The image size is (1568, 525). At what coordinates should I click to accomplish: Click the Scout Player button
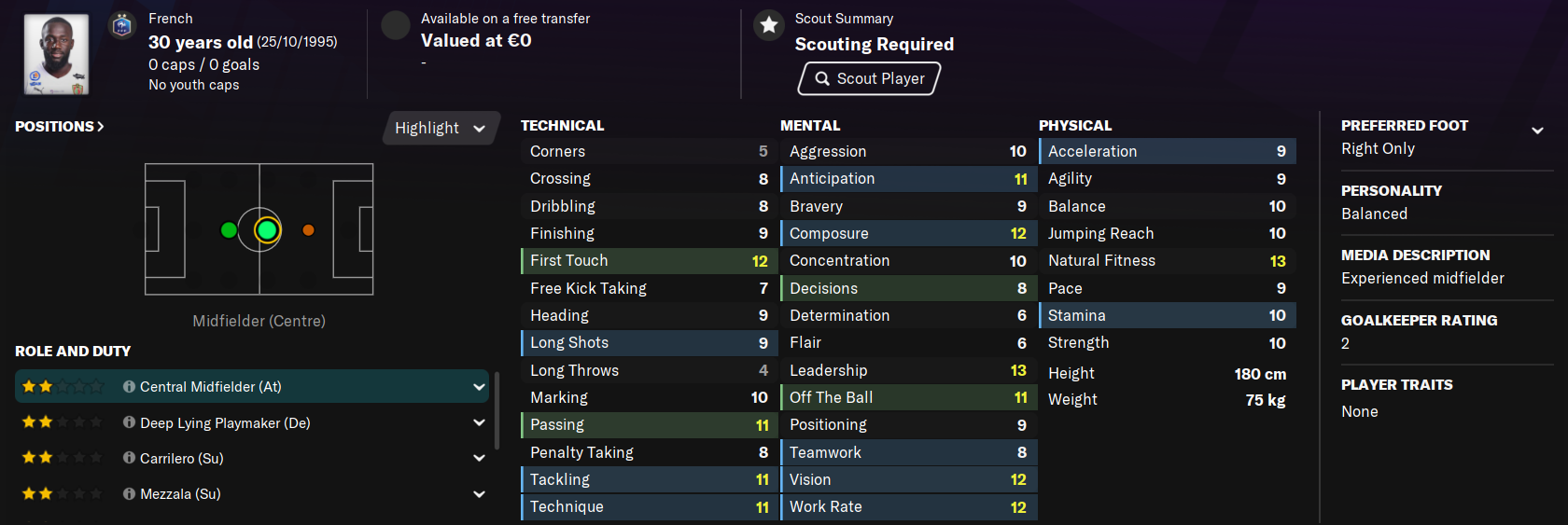pyautogui.click(x=869, y=78)
